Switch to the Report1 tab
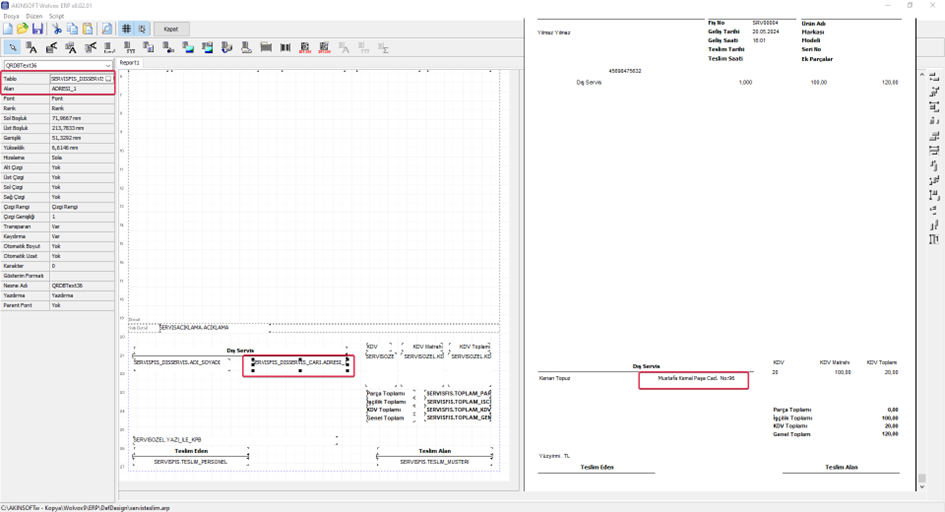This screenshot has width=945, height=512. tap(129, 63)
